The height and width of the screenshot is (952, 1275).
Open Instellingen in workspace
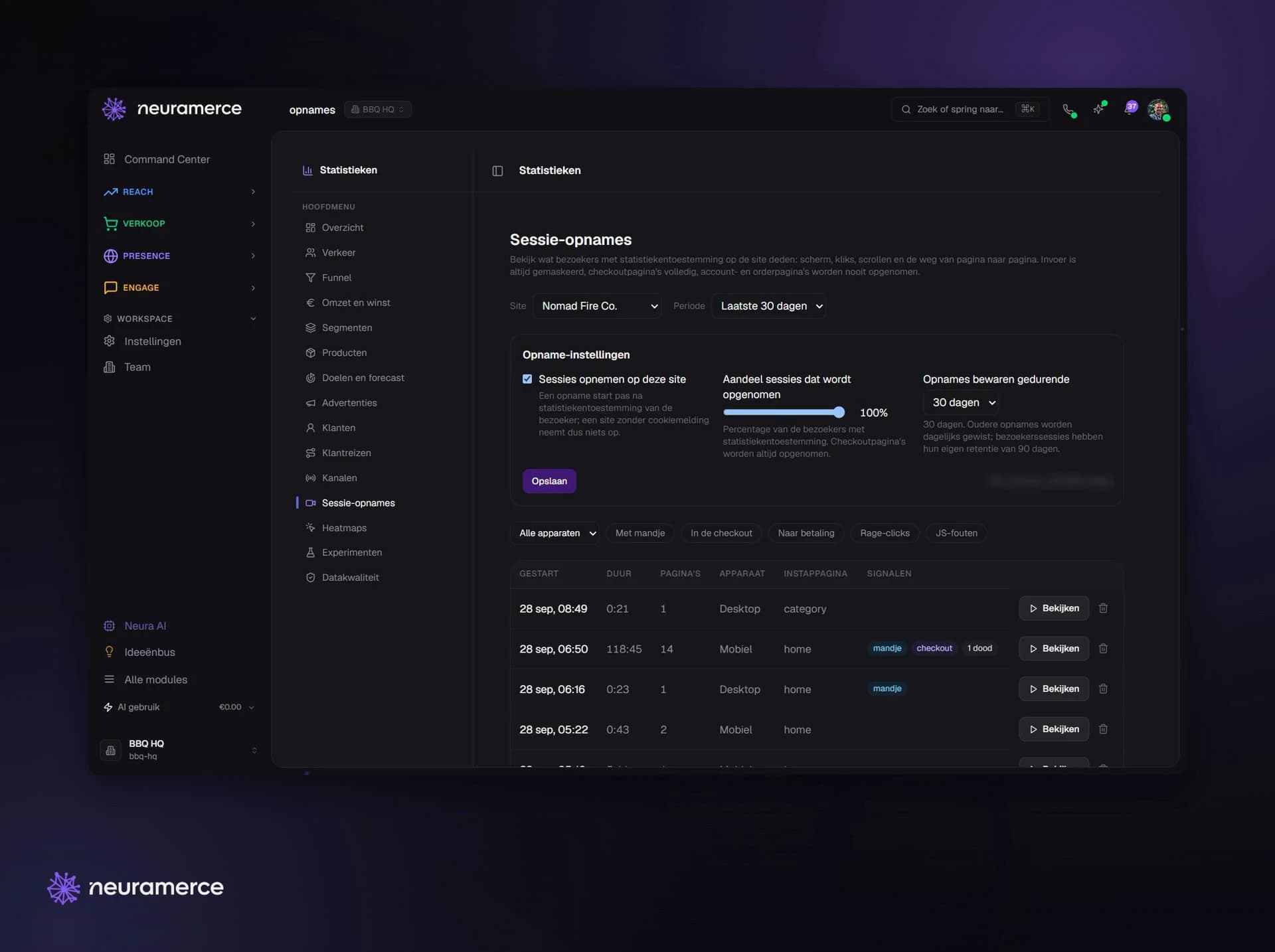pyautogui.click(x=142, y=341)
